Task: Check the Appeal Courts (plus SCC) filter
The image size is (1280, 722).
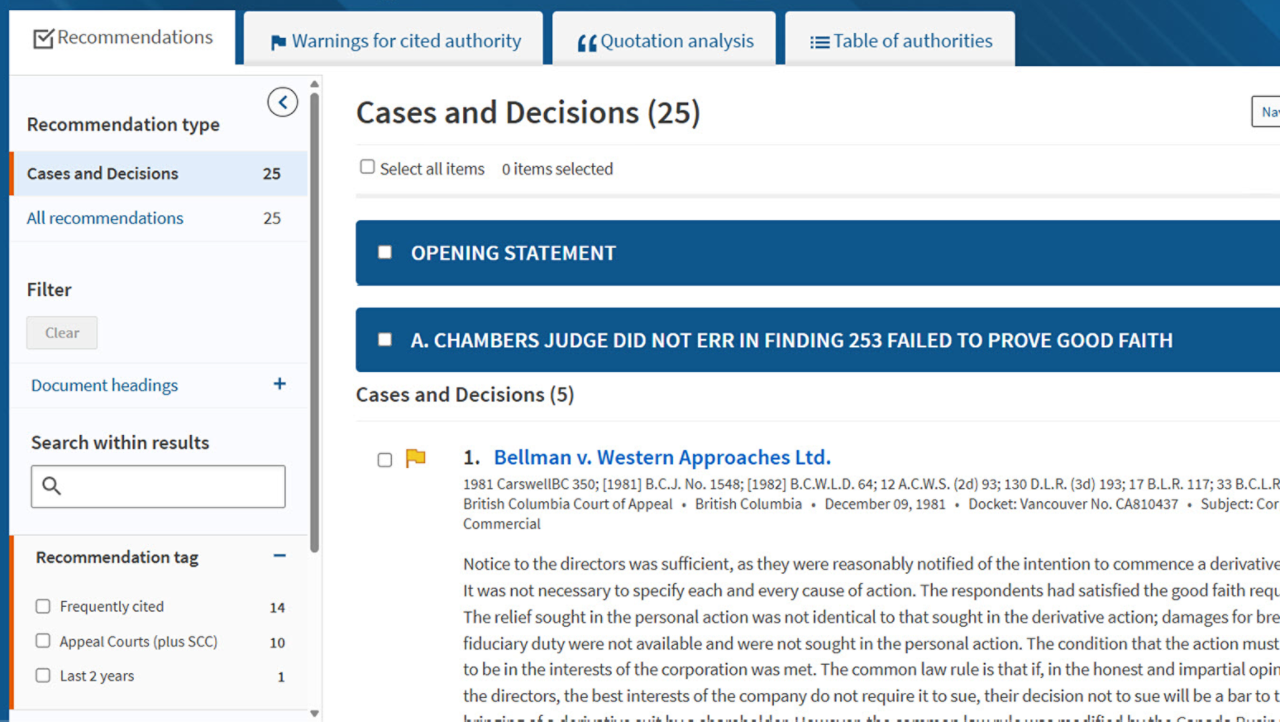Action: (43, 641)
